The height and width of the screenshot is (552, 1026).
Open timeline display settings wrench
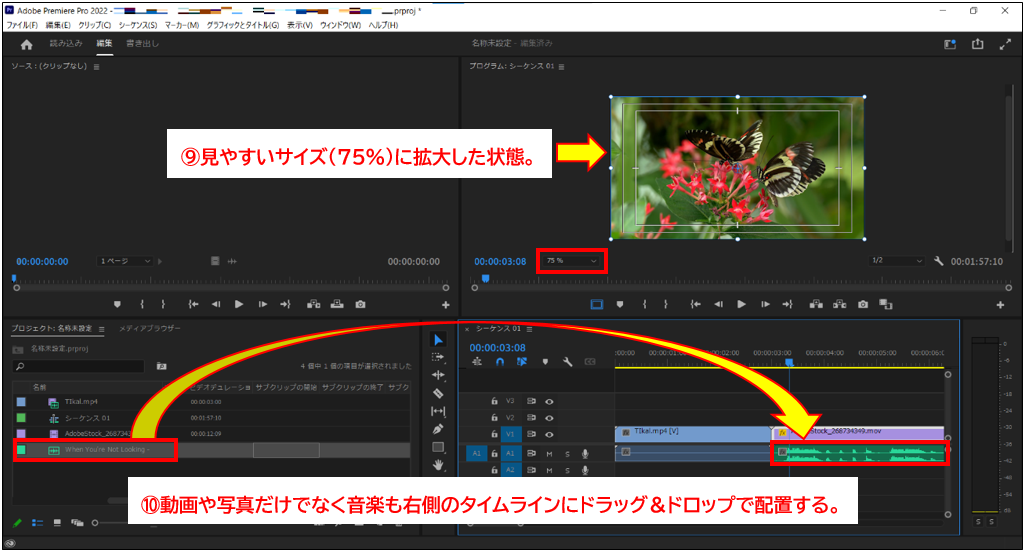click(567, 362)
